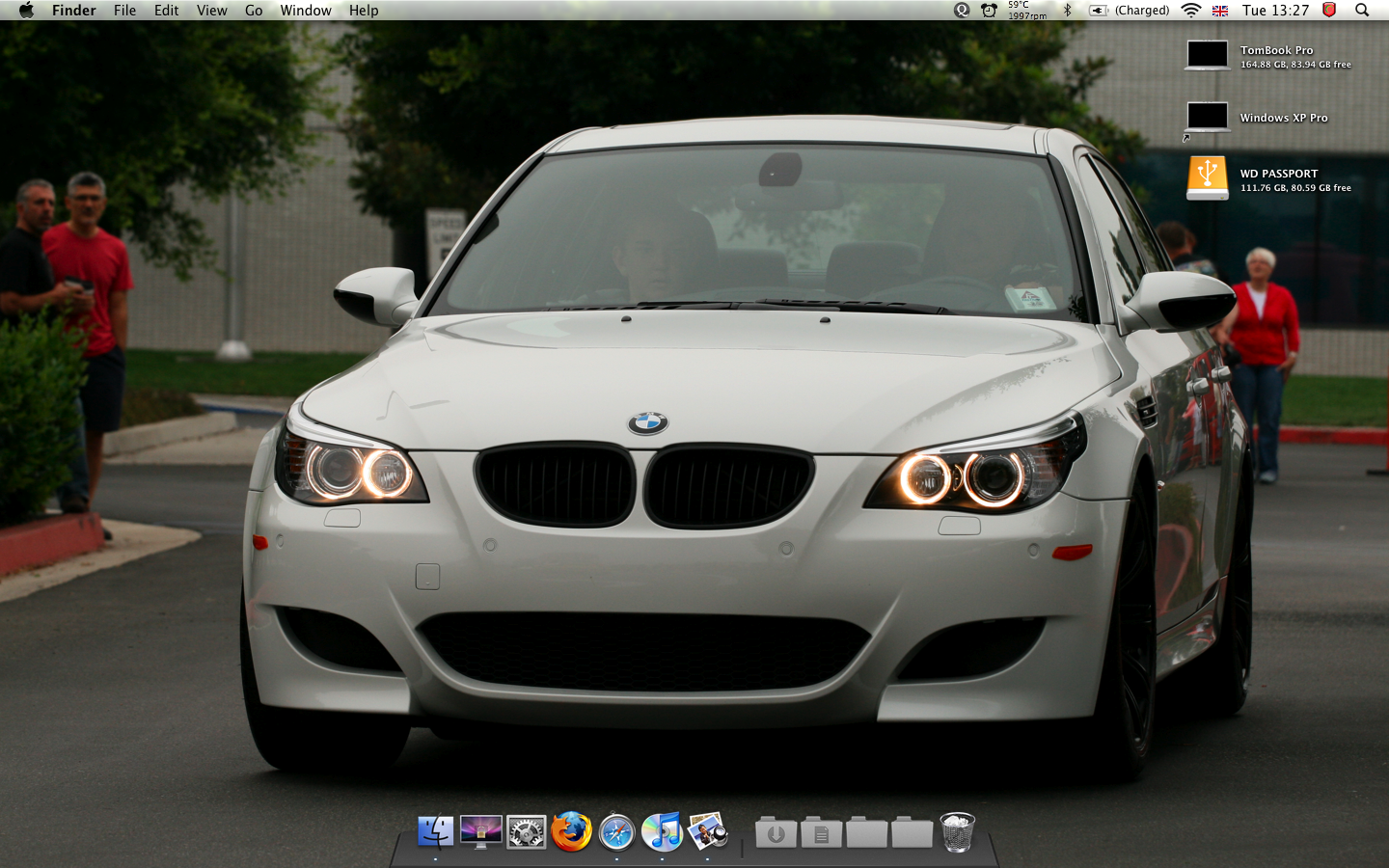Open the Documents folder stack in Dock
The height and width of the screenshot is (868, 1389).
pos(821,832)
